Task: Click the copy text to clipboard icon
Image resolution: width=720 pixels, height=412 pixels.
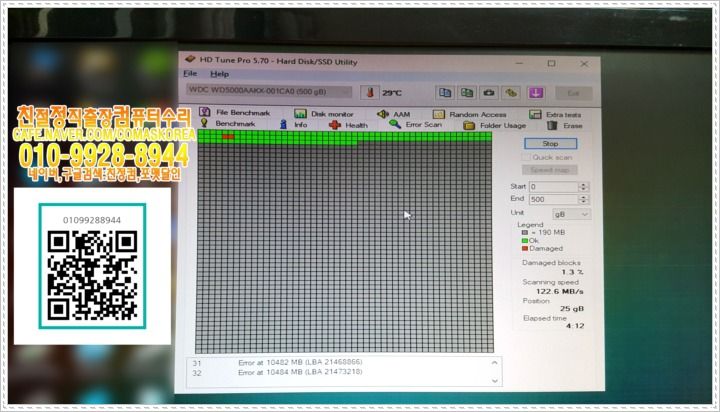Action: click(x=444, y=93)
